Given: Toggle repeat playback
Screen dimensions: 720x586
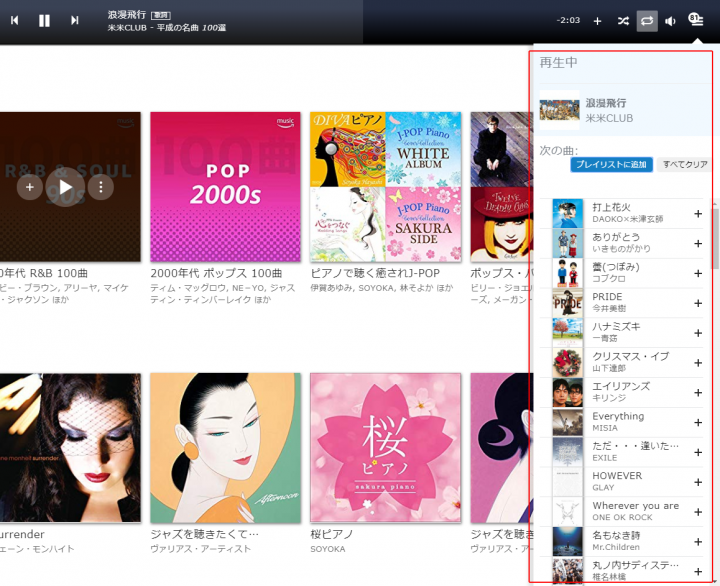Looking at the screenshot, I should click(647, 21).
